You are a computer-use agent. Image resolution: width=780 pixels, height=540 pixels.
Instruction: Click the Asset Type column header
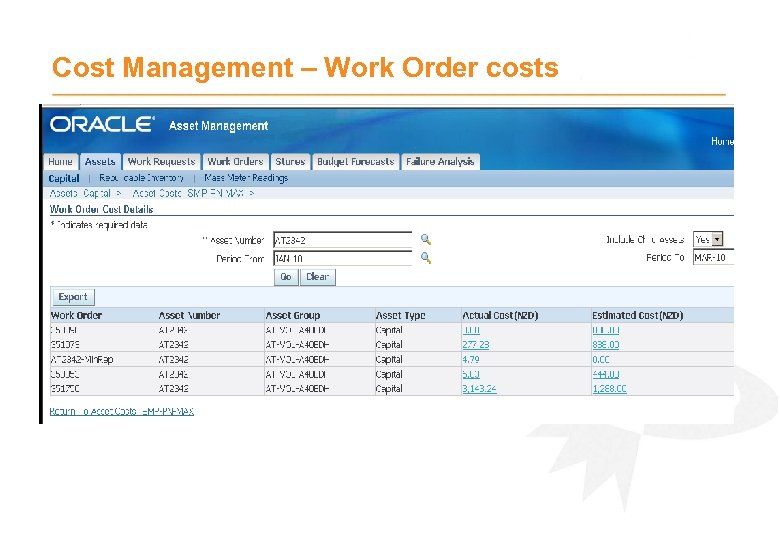[400, 315]
